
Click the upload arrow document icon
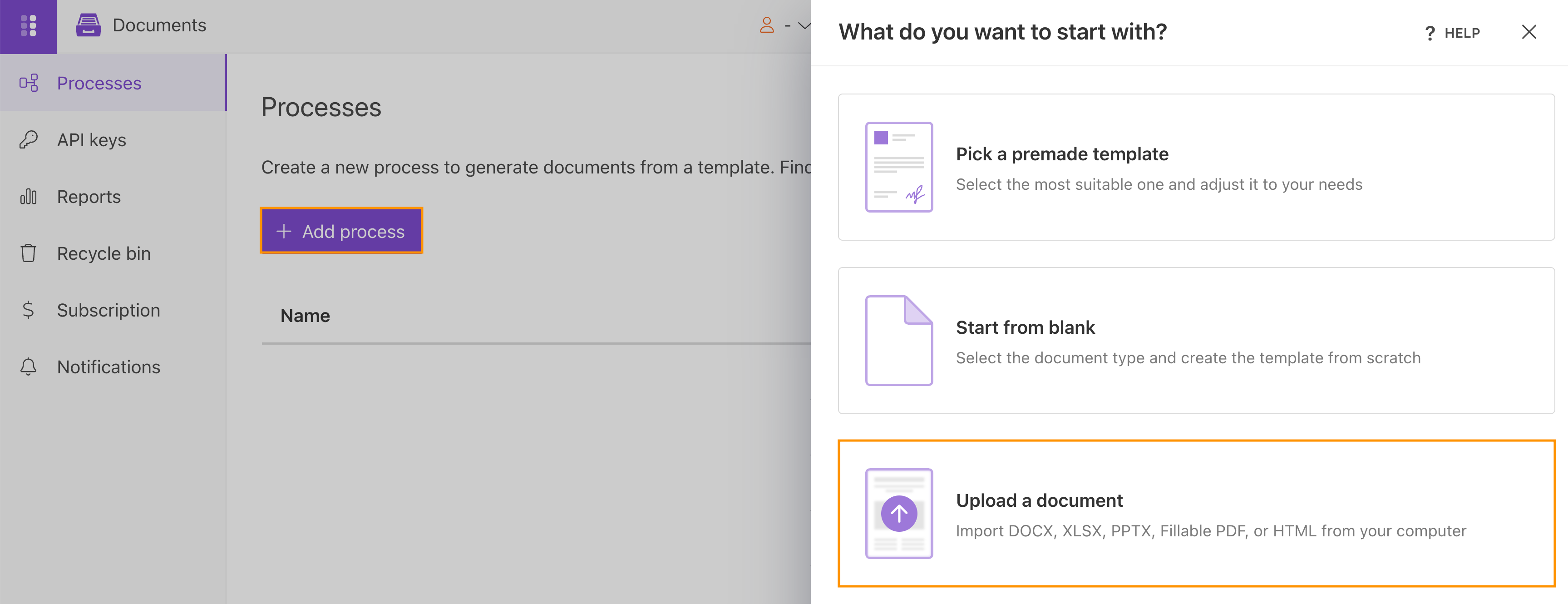(899, 513)
